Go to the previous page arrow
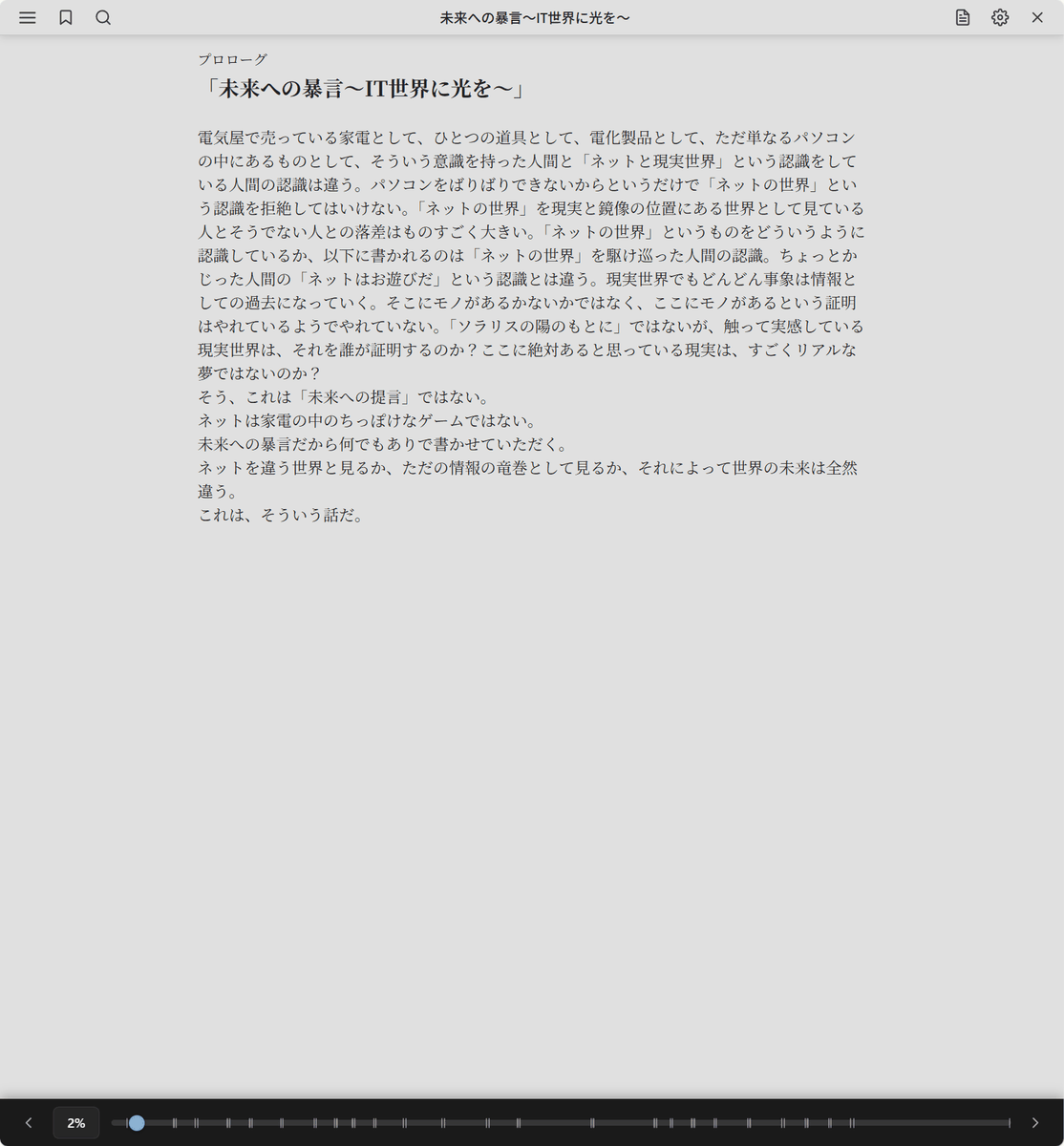The height and width of the screenshot is (1146, 1064). point(29,1123)
